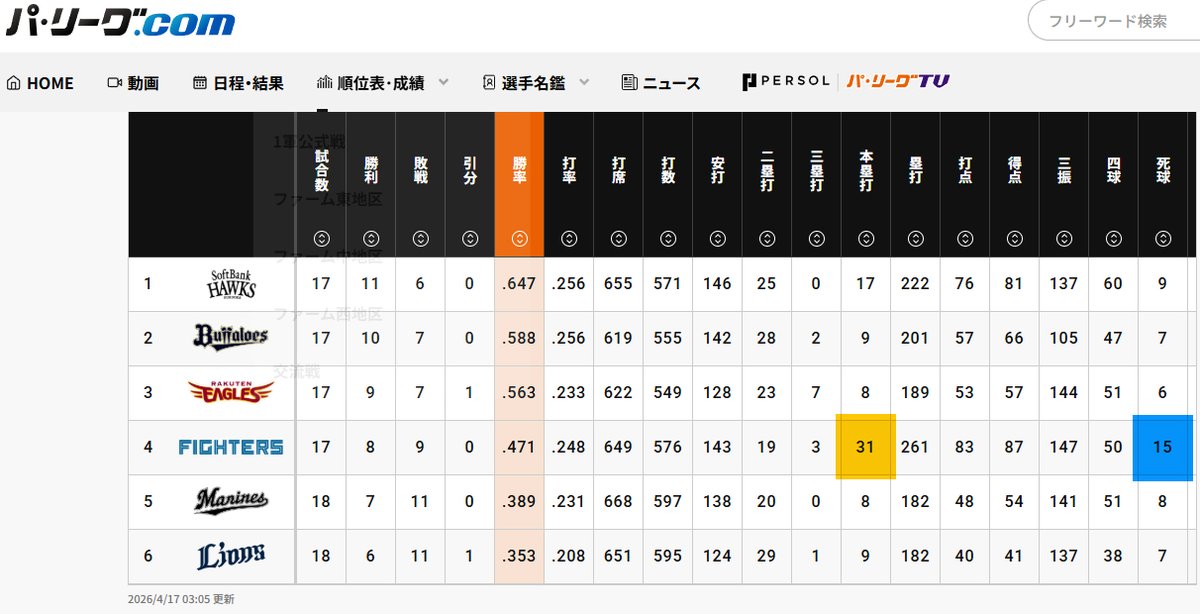Open Lions team logo
Image resolution: width=1200 pixels, height=614 pixels.
point(231,555)
